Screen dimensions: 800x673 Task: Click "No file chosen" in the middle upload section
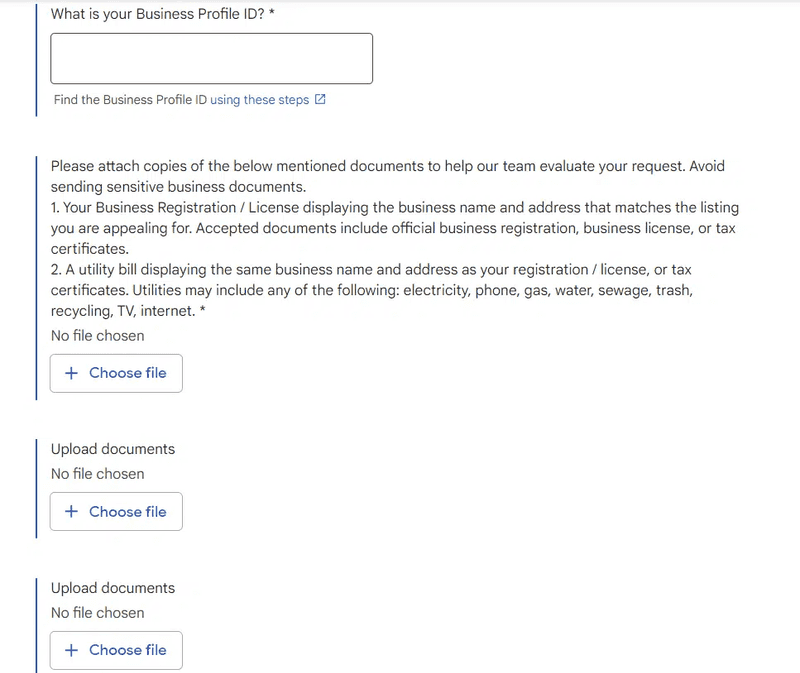click(98, 474)
